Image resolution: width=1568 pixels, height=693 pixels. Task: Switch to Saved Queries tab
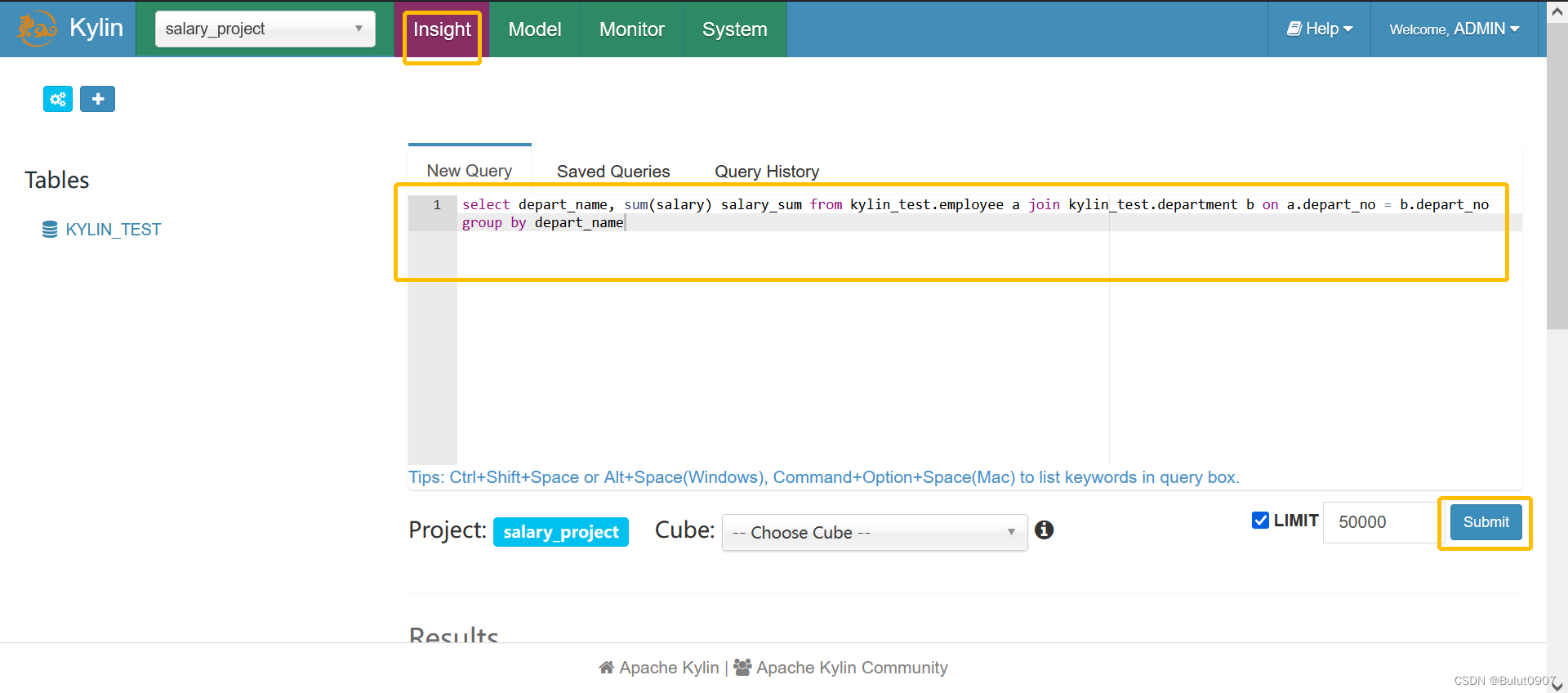(x=613, y=171)
